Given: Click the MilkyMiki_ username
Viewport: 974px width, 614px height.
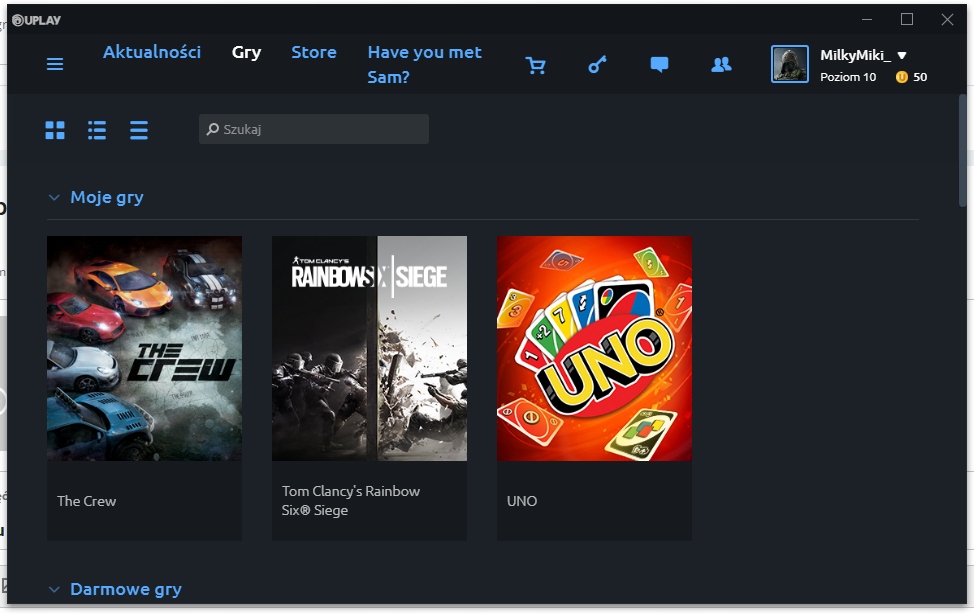Looking at the screenshot, I should click(855, 55).
